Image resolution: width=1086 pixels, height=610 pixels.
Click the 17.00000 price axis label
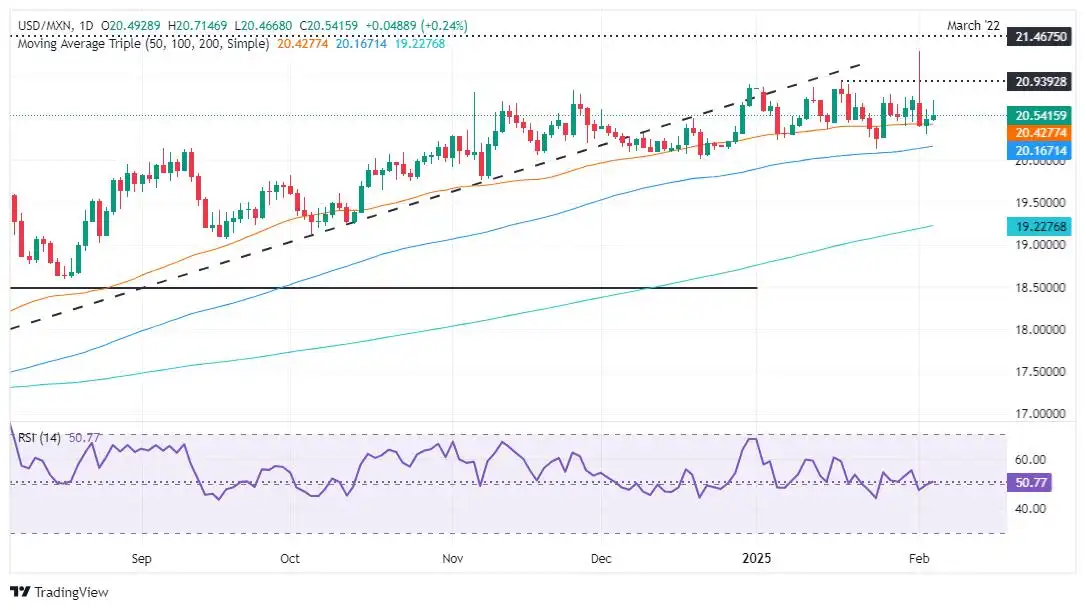tap(1040, 414)
